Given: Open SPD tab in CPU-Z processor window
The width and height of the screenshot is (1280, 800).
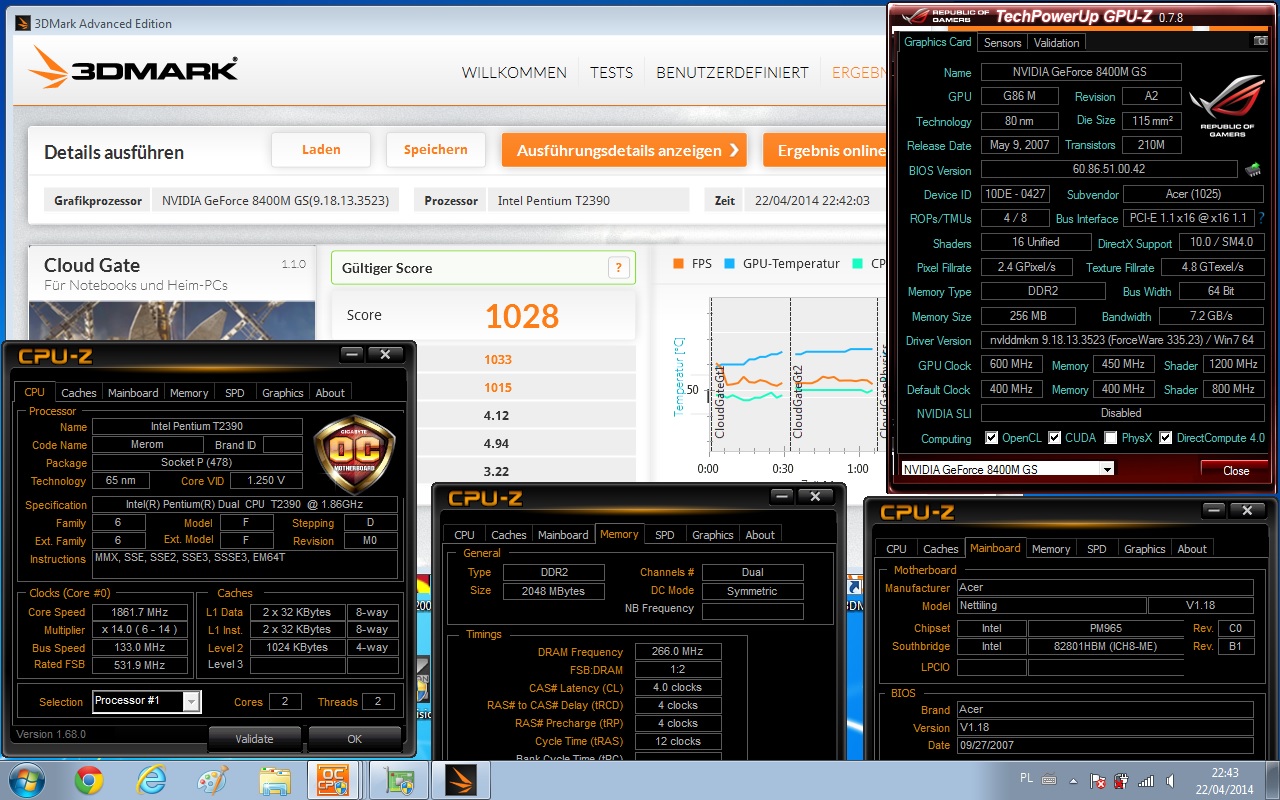Looking at the screenshot, I should [x=235, y=393].
